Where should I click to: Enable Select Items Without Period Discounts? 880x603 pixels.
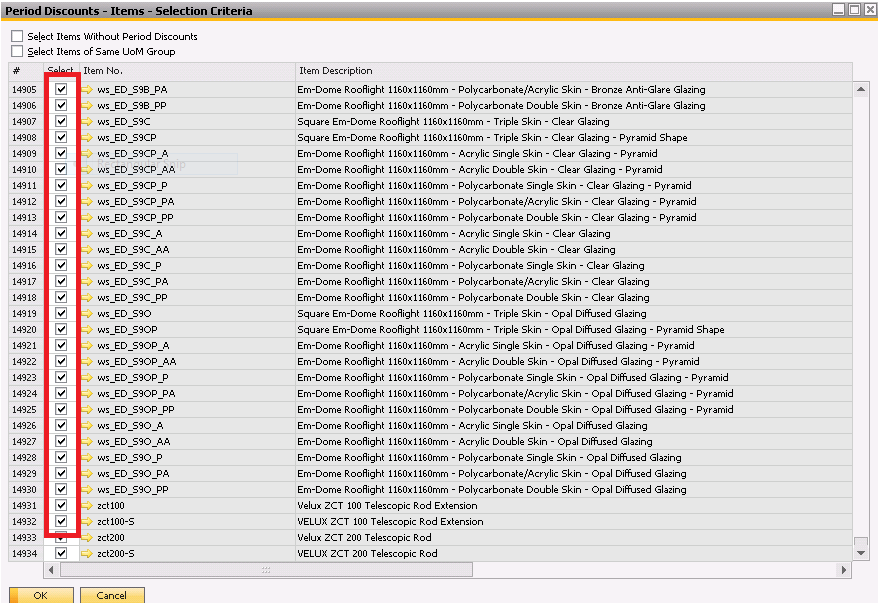pos(17,36)
